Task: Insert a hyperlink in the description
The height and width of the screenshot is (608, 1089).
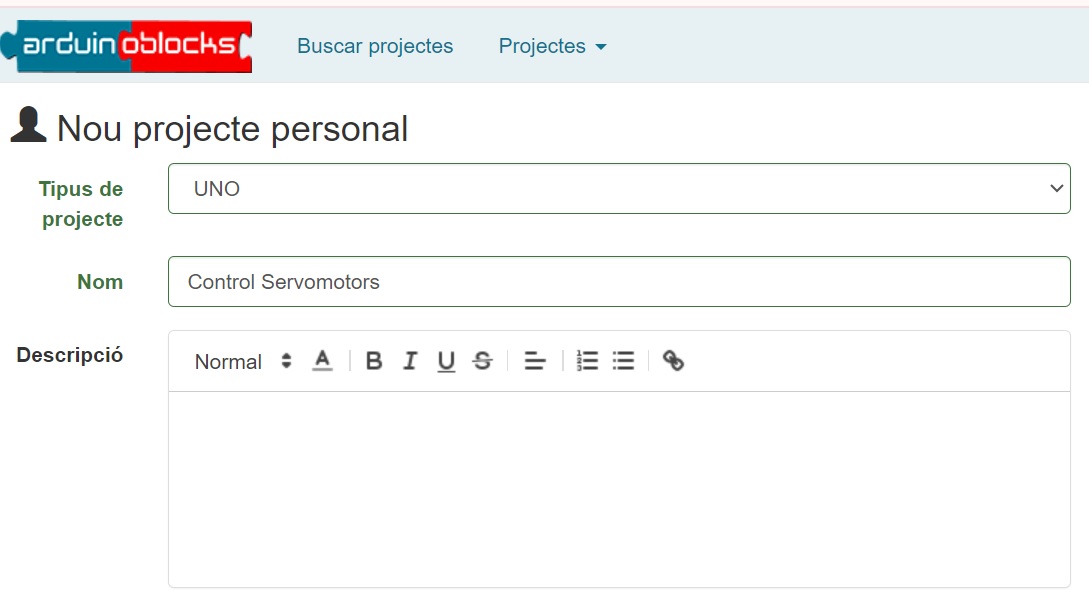Action: click(x=674, y=361)
